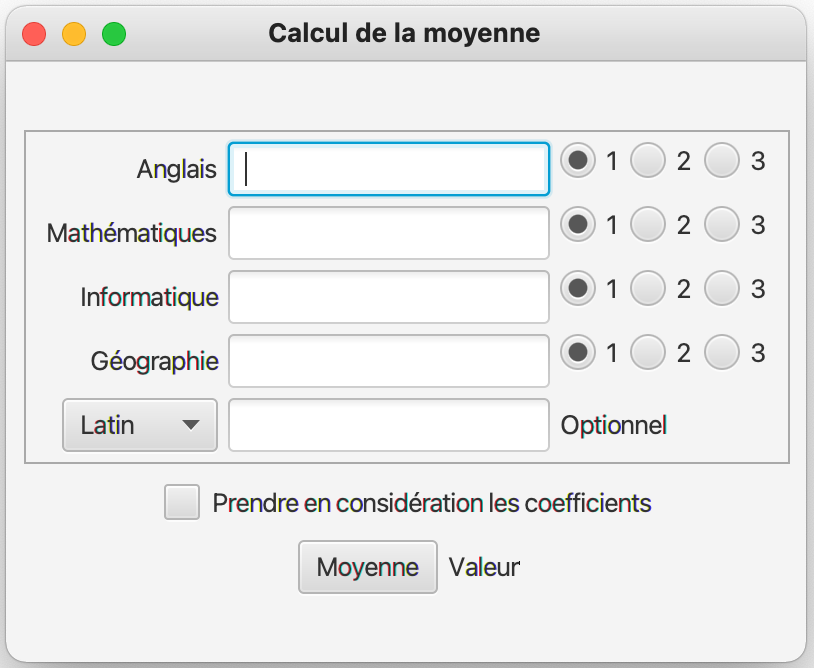
Task: Enable the coefficients checkbox
Action: (x=182, y=502)
